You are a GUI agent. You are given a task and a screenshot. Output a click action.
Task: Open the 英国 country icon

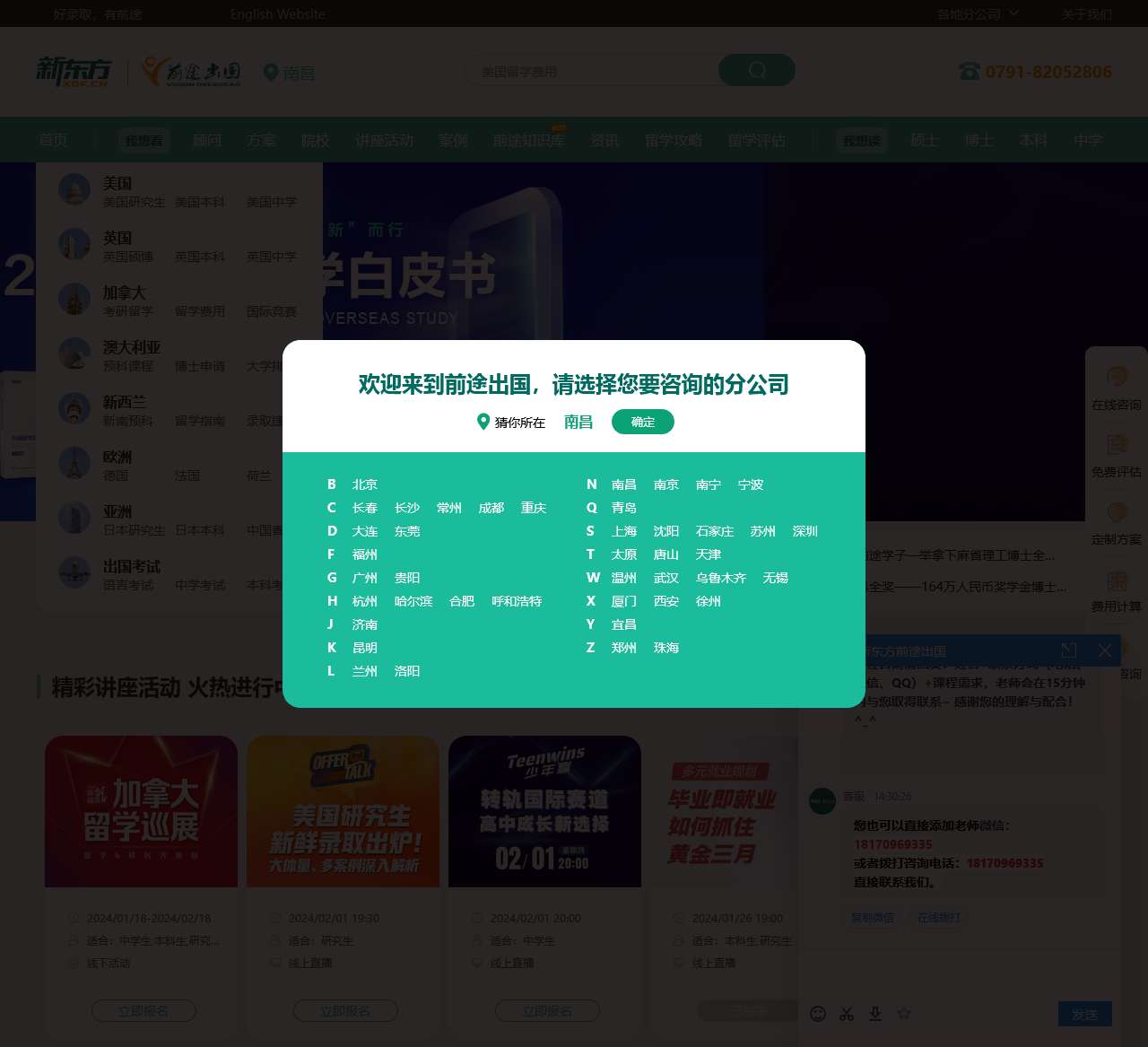[74, 244]
